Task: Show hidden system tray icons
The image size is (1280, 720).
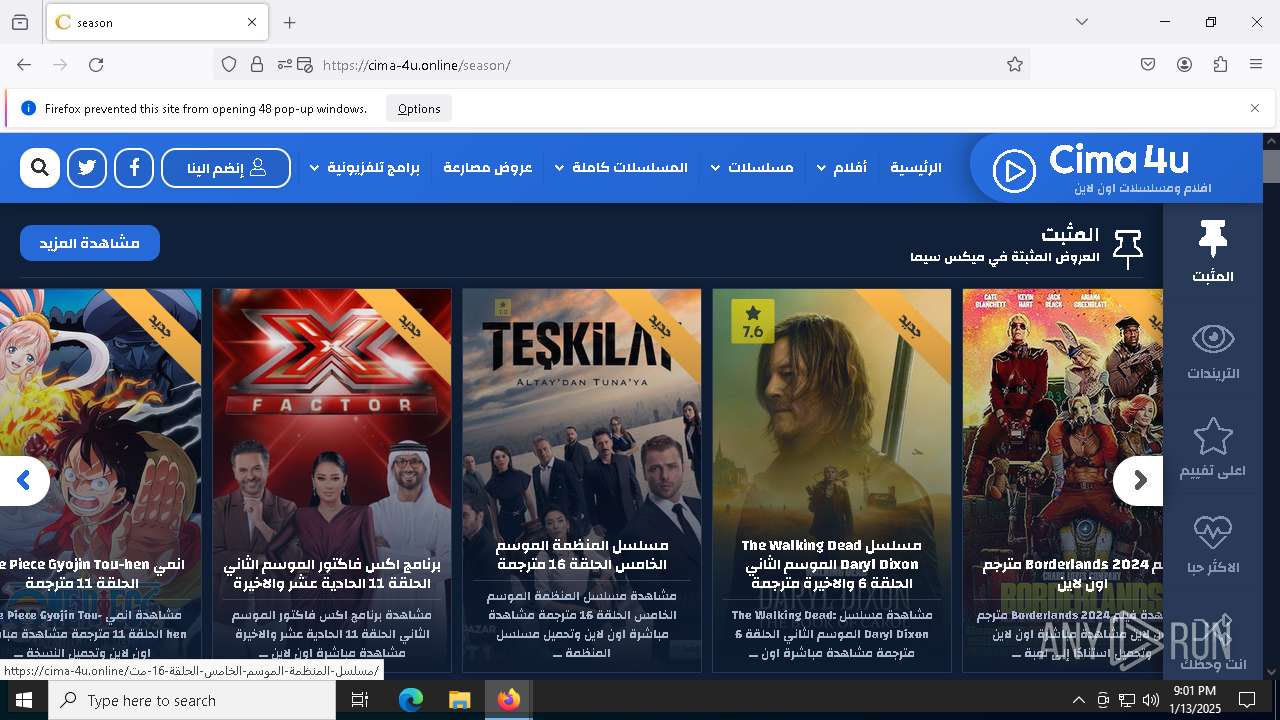Action: 1078,700
